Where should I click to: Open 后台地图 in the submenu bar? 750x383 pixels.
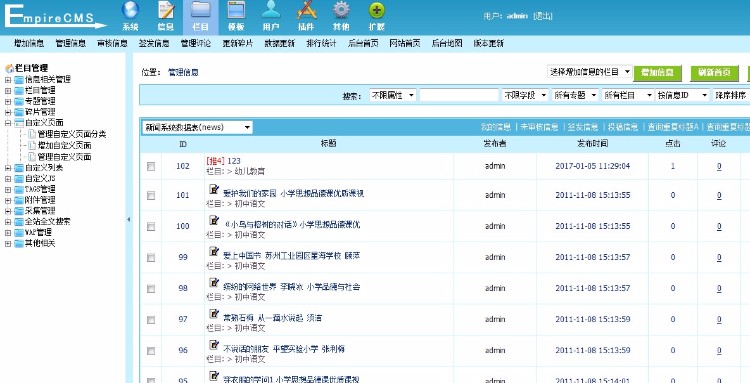[447, 43]
